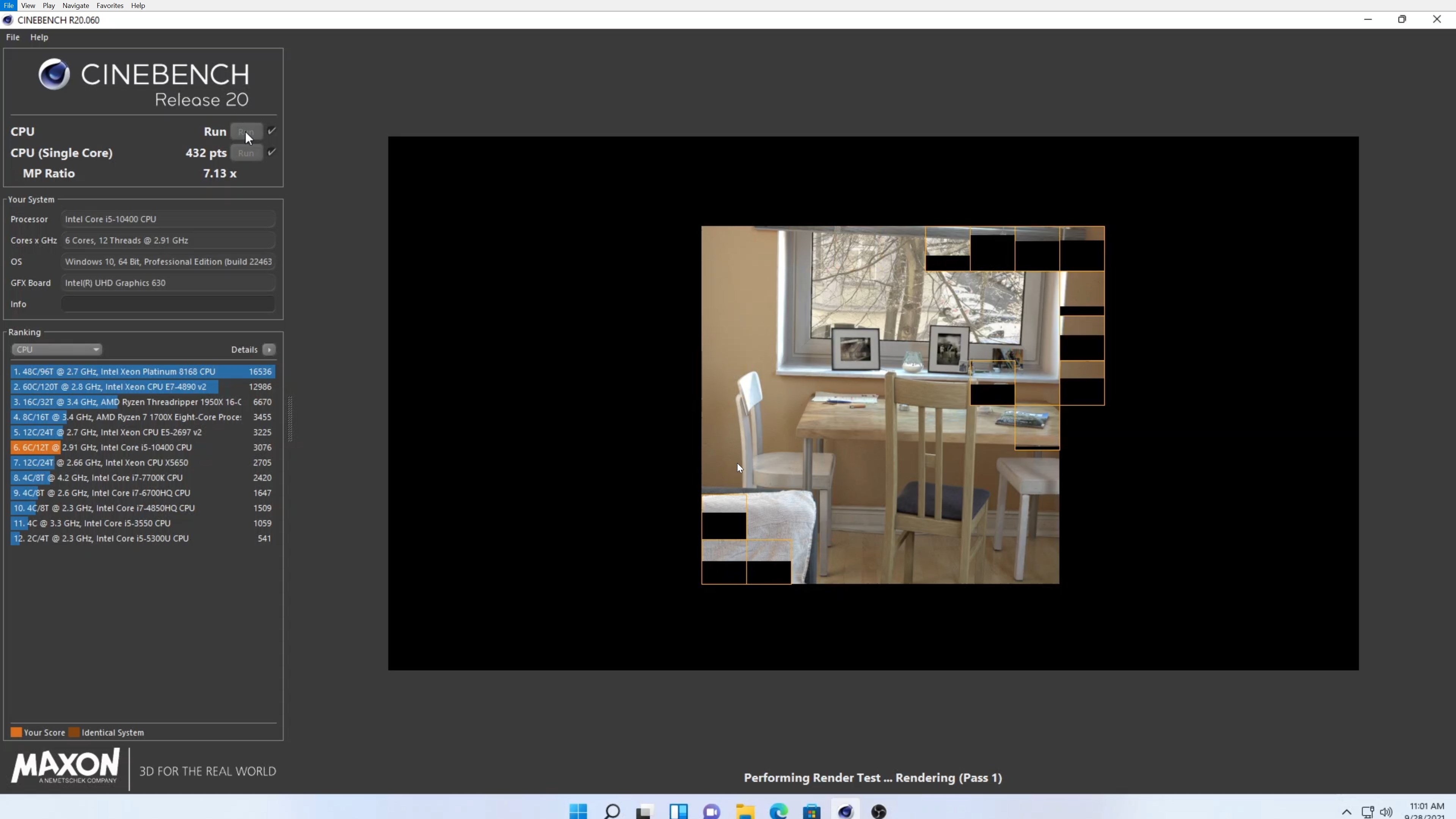Click the MAXON logo

pos(66,766)
